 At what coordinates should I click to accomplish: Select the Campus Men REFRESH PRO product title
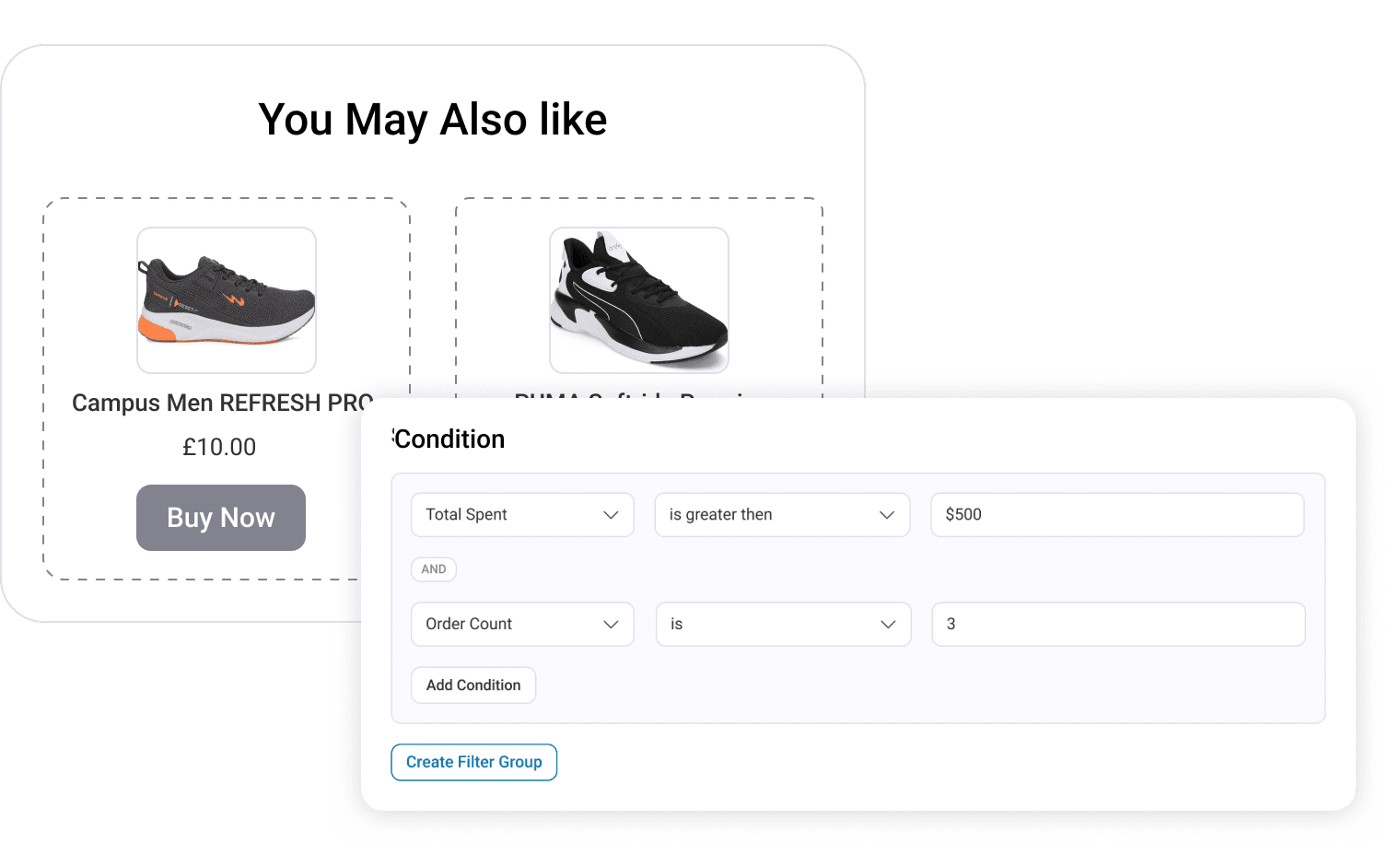click(x=221, y=403)
